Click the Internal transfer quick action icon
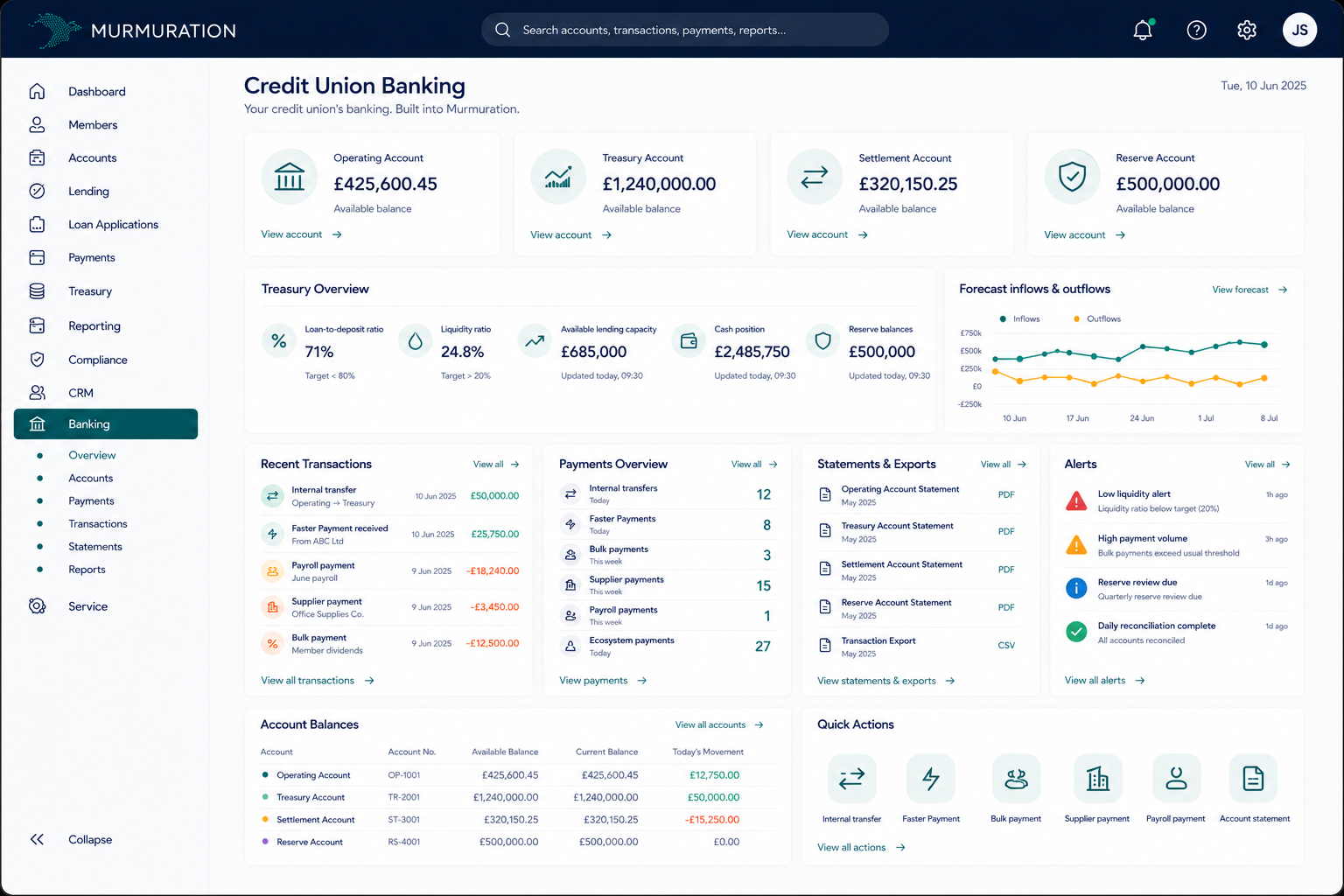Viewport: 1344px width, 896px height. 851,778
